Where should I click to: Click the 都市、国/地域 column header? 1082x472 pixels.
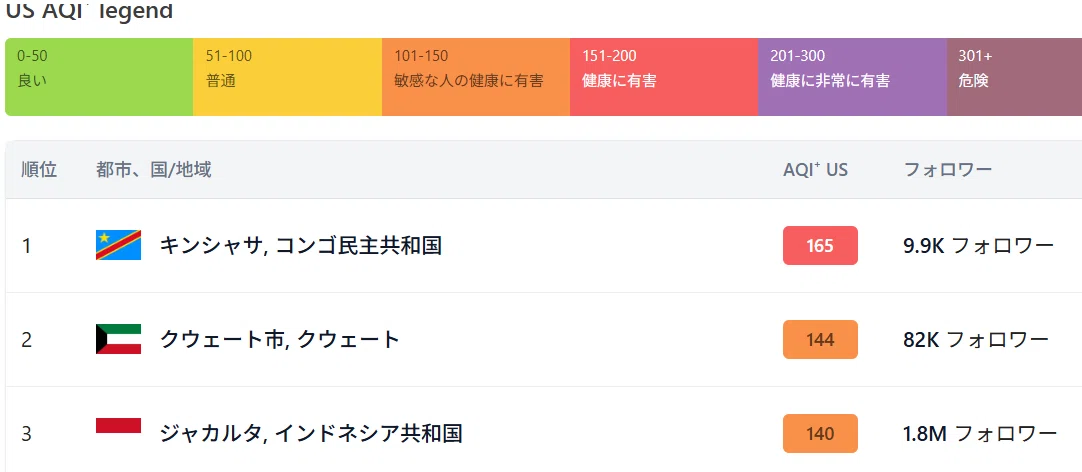point(154,170)
